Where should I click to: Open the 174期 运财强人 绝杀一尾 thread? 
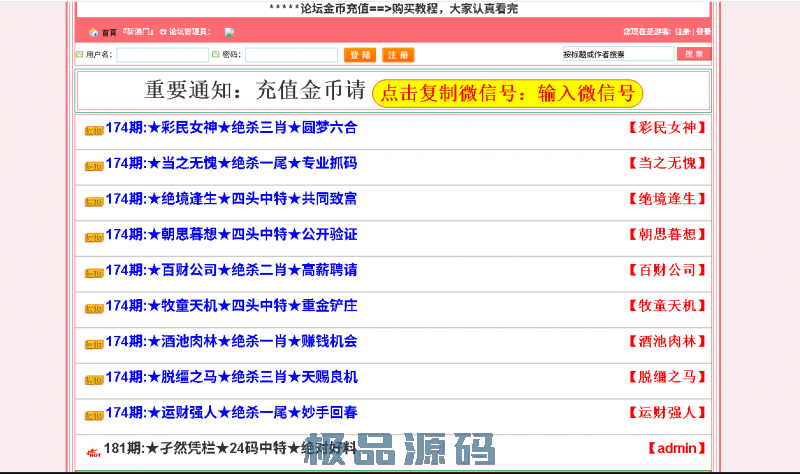231,413
